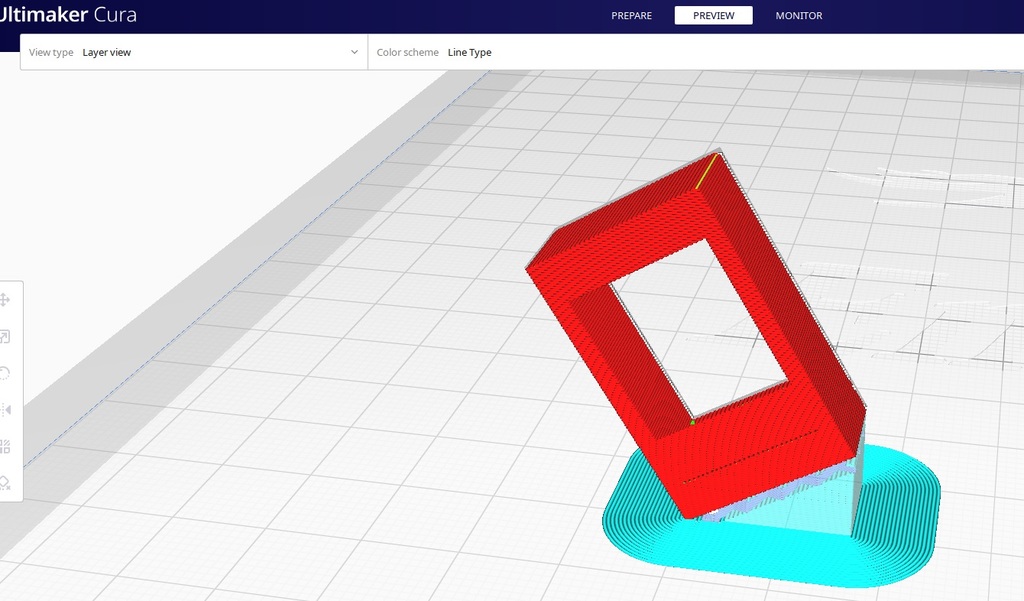Screen dimensions: 1024x601
Task: Click the active PREVIEW stage button
Action: click(x=713, y=15)
